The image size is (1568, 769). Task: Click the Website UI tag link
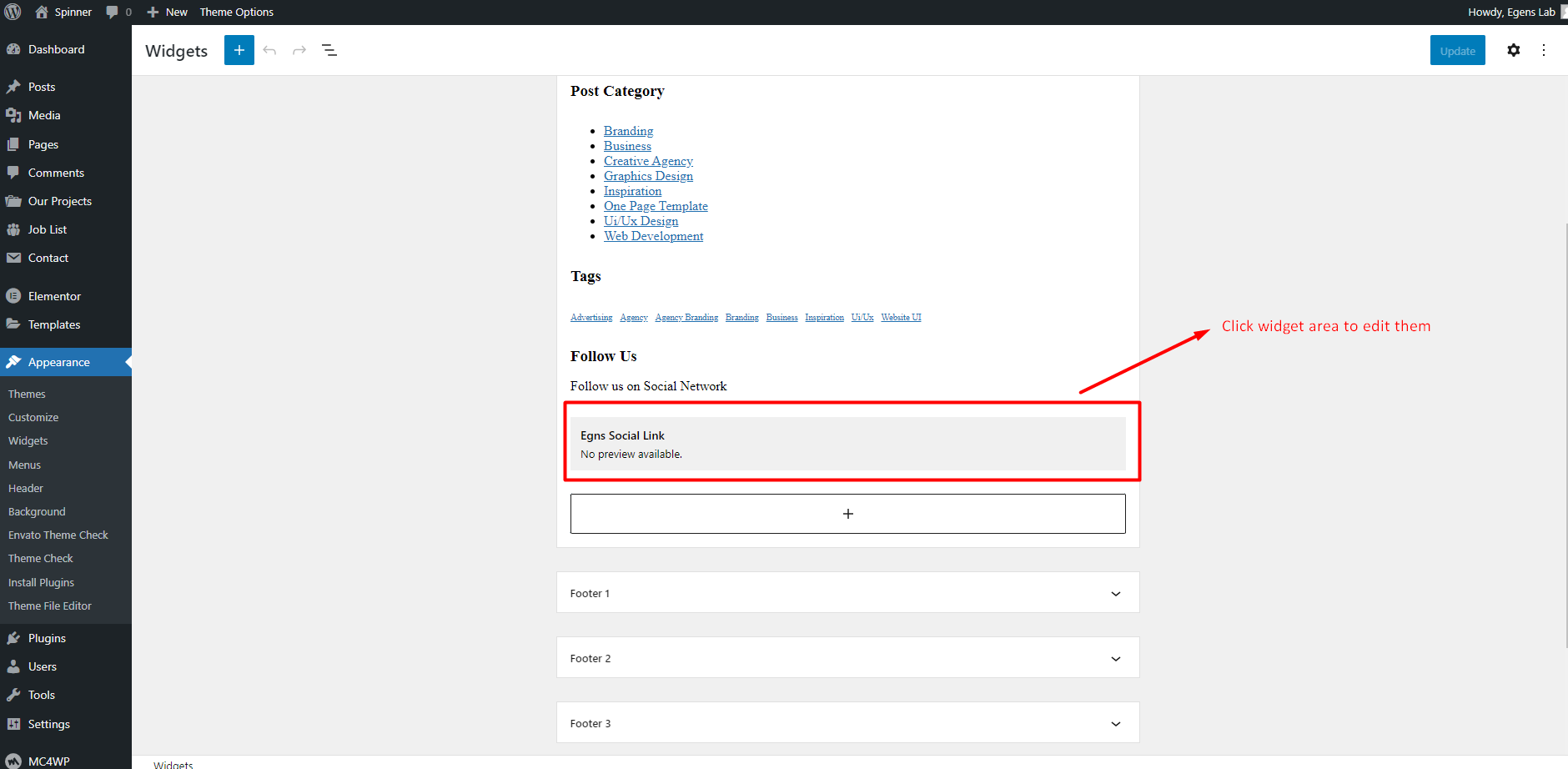[x=901, y=317]
